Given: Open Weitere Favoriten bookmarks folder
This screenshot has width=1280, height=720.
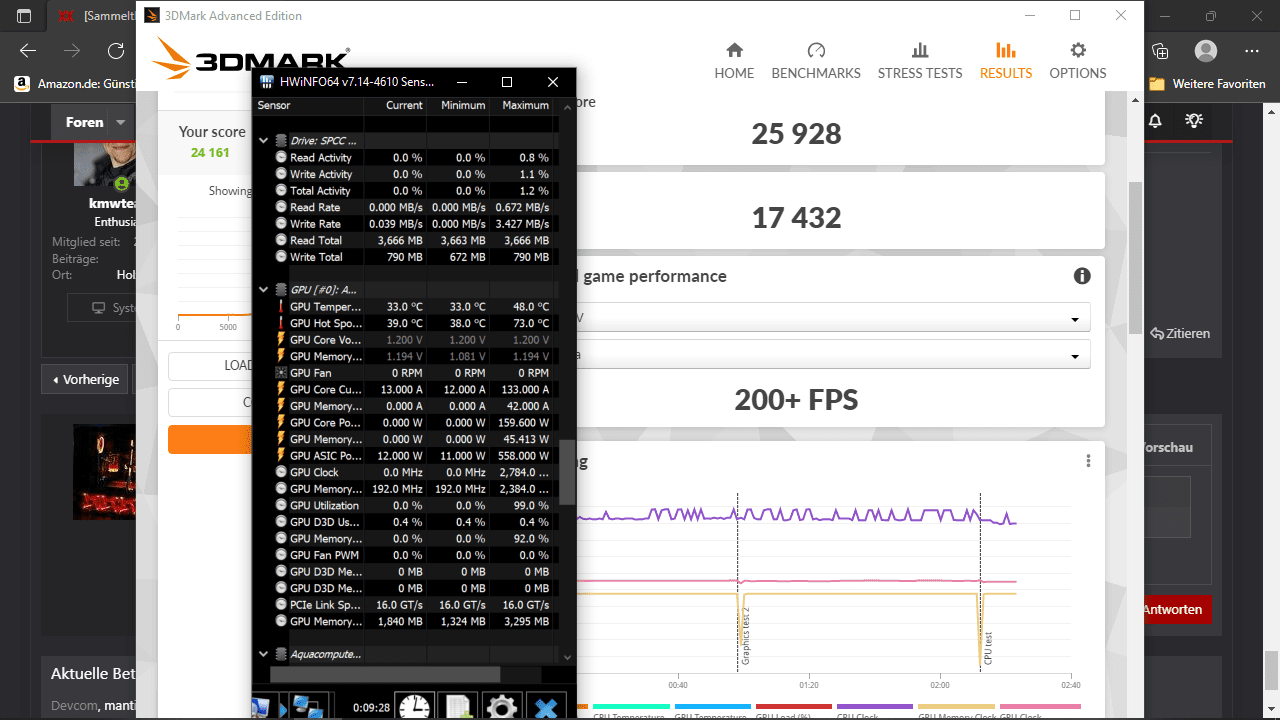Looking at the screenshot, I should point(1208,84).
